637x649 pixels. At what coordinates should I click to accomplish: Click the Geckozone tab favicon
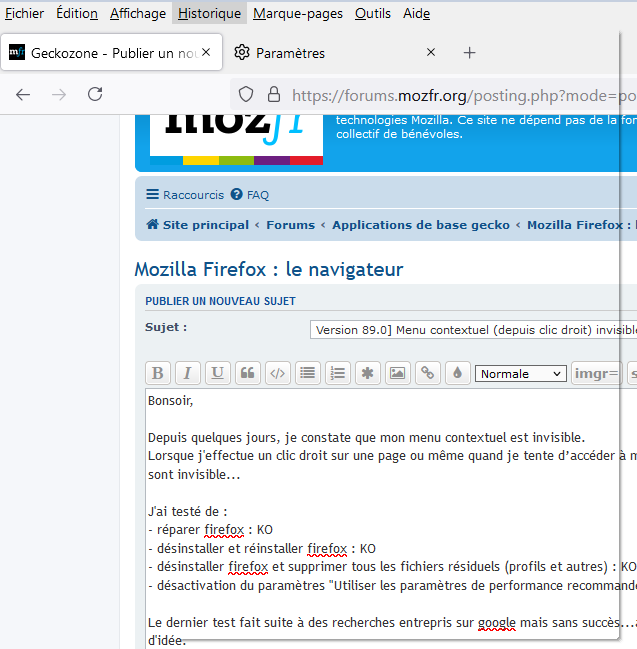click(x=17, y=52)
